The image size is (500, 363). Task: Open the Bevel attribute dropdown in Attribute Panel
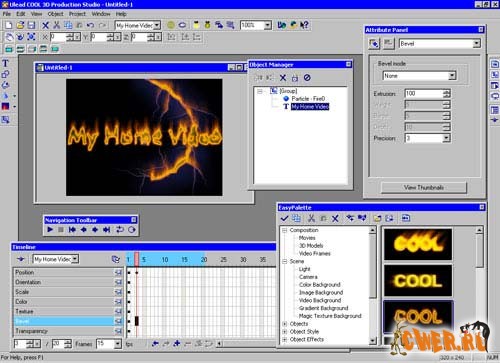click(477, 44)
